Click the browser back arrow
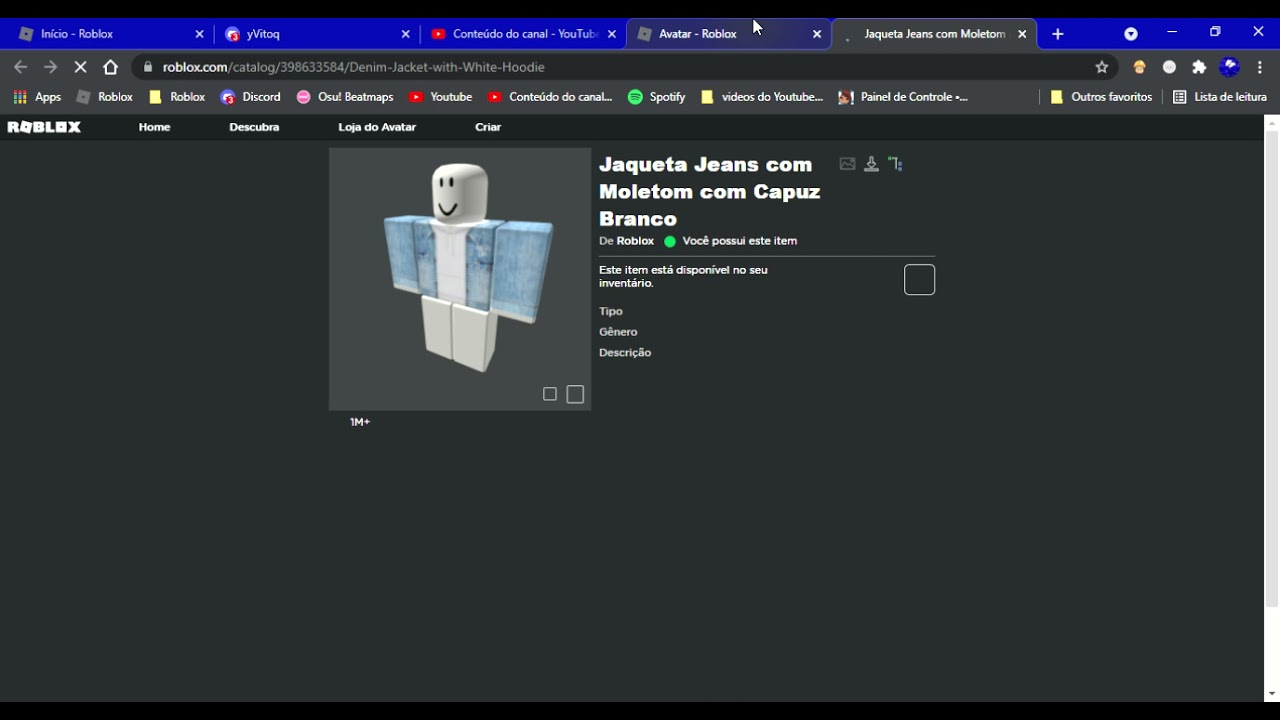This screenshot has height=720, width=1280. [x=20, y=67]
